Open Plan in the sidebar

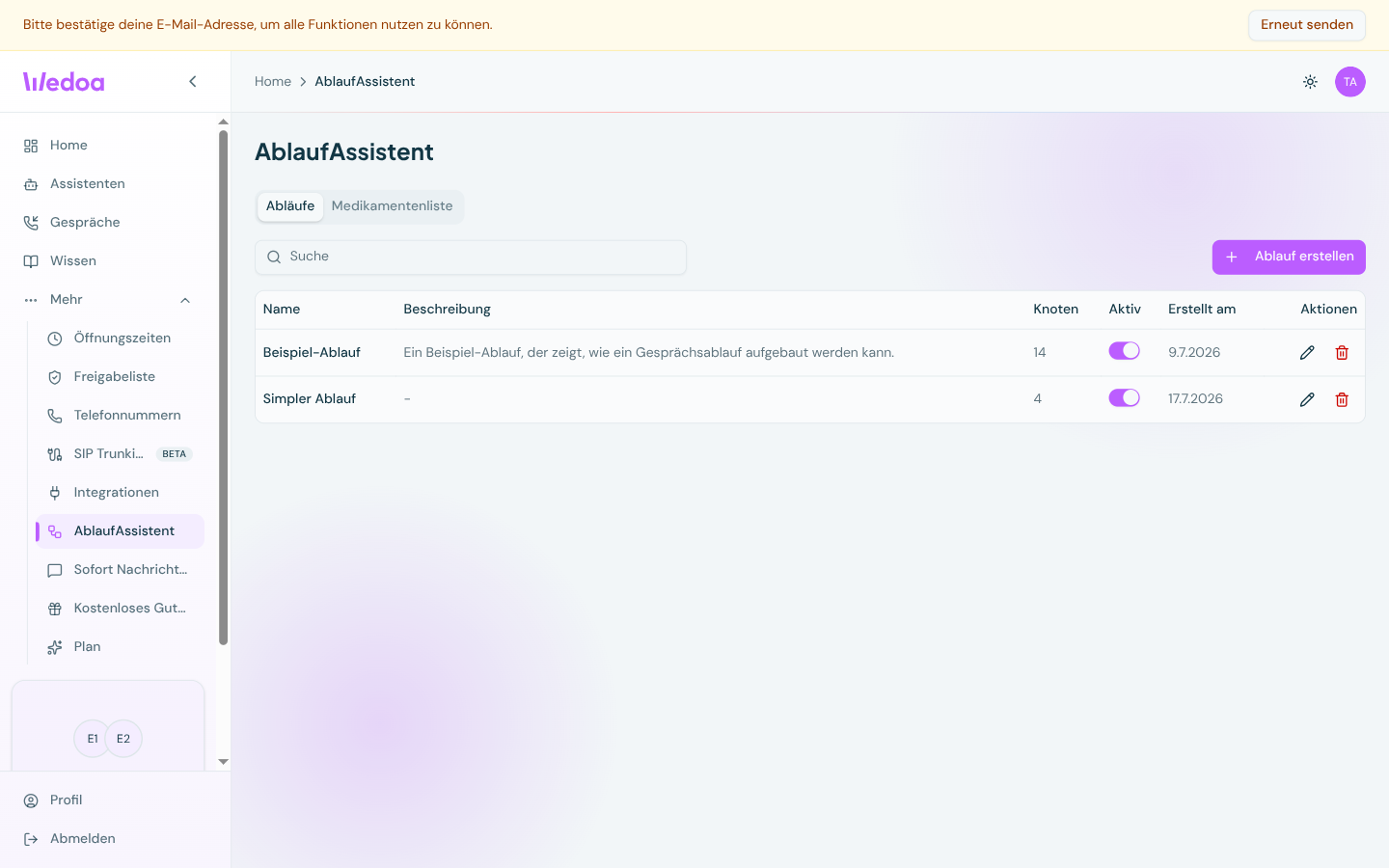coord(120,647)
